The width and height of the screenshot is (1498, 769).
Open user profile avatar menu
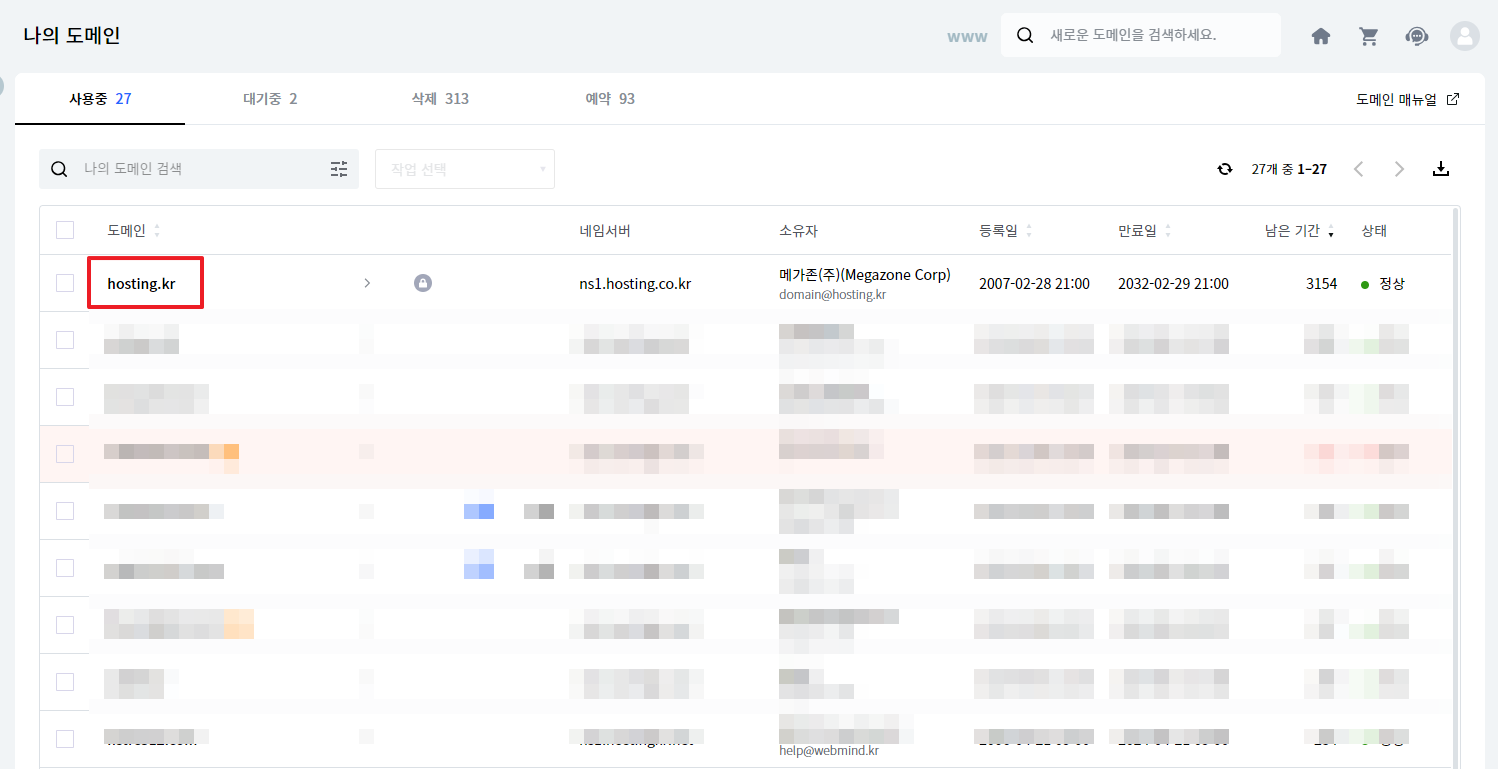tap(1464, 36)
